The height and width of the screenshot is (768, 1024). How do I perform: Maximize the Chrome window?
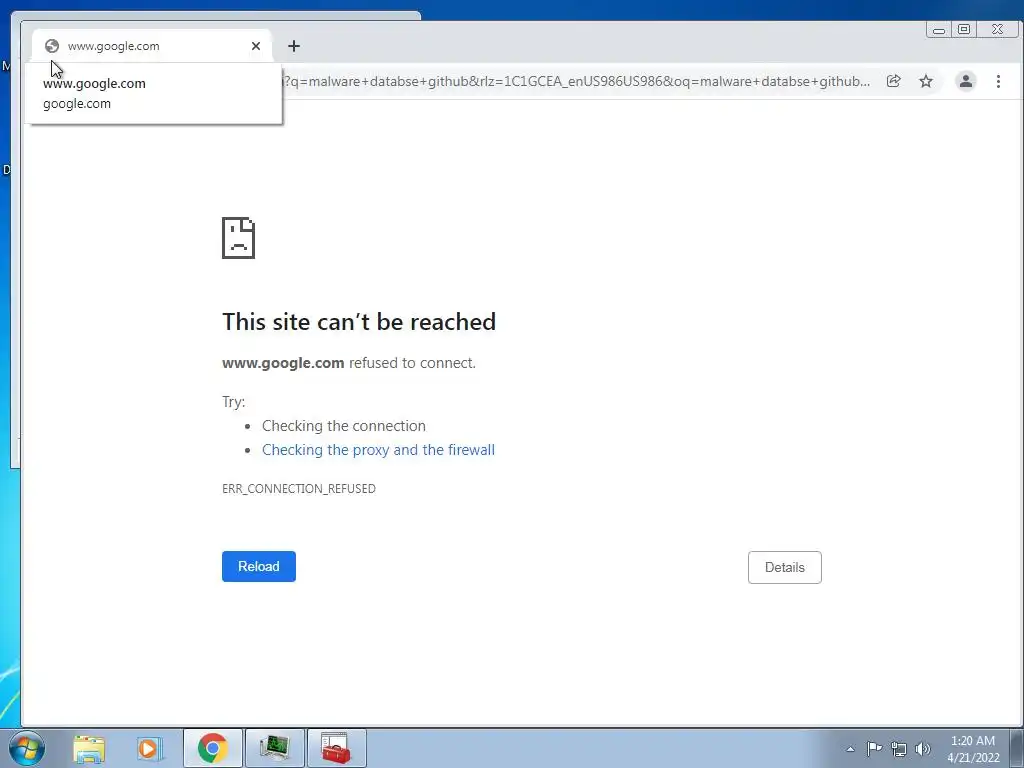964,29
